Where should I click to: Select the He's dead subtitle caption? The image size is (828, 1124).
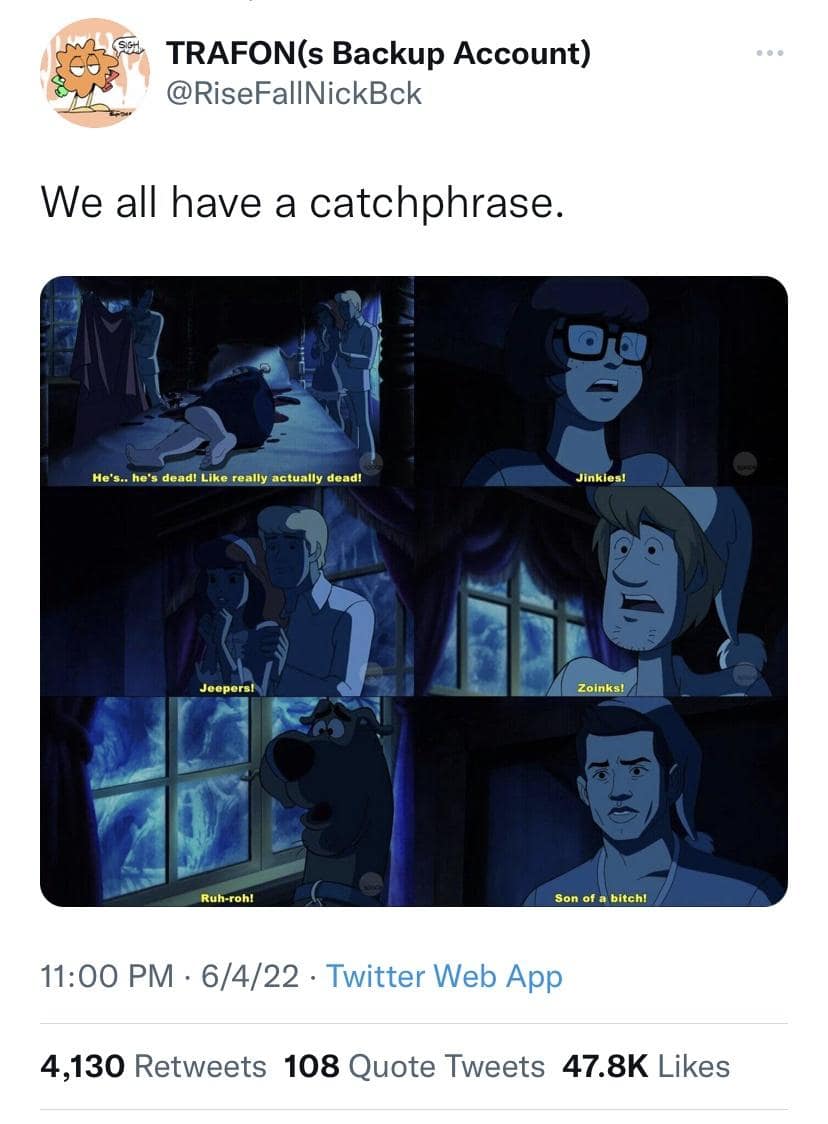click(227, 477)
